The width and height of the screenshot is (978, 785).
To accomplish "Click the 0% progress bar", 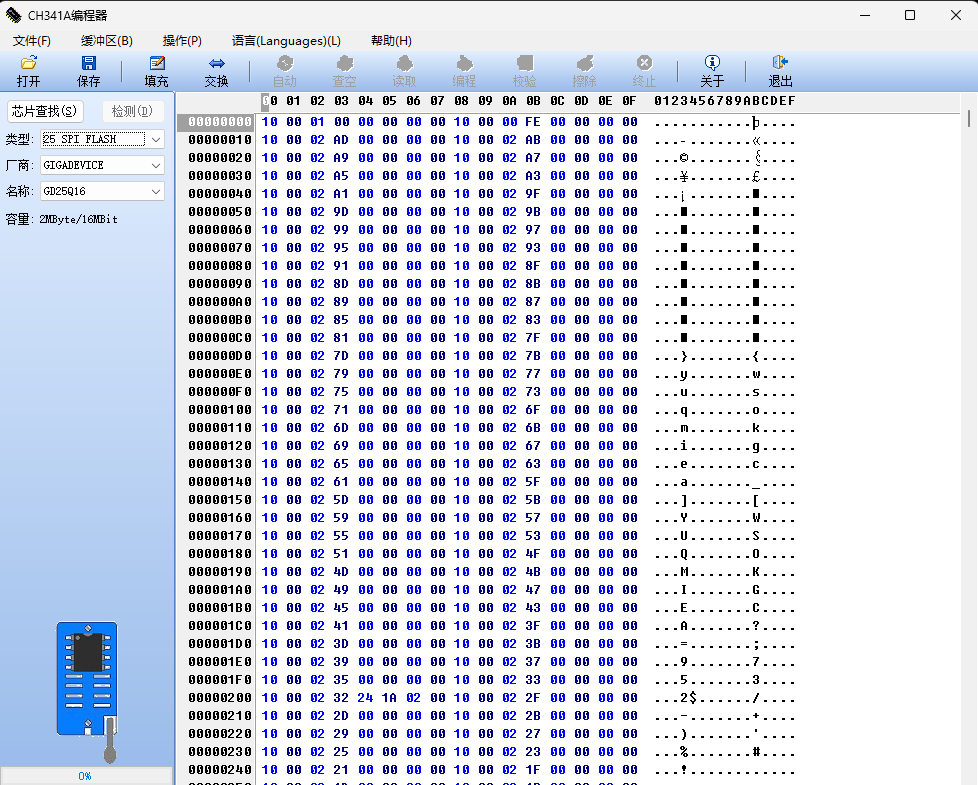I will [86, 776].
